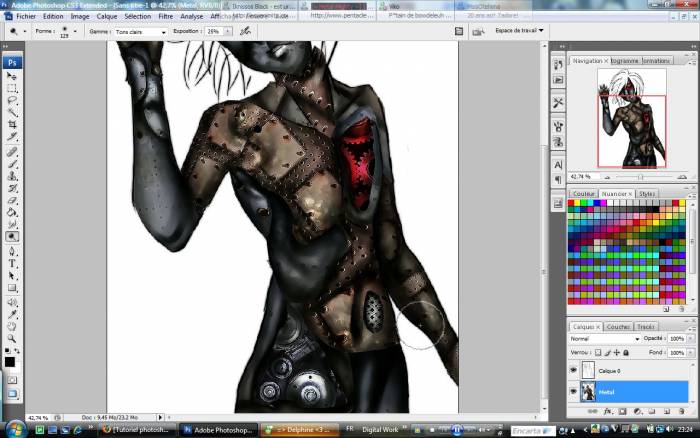Open the Calque menu
700x438 pixels.
[x=107, y=16]
